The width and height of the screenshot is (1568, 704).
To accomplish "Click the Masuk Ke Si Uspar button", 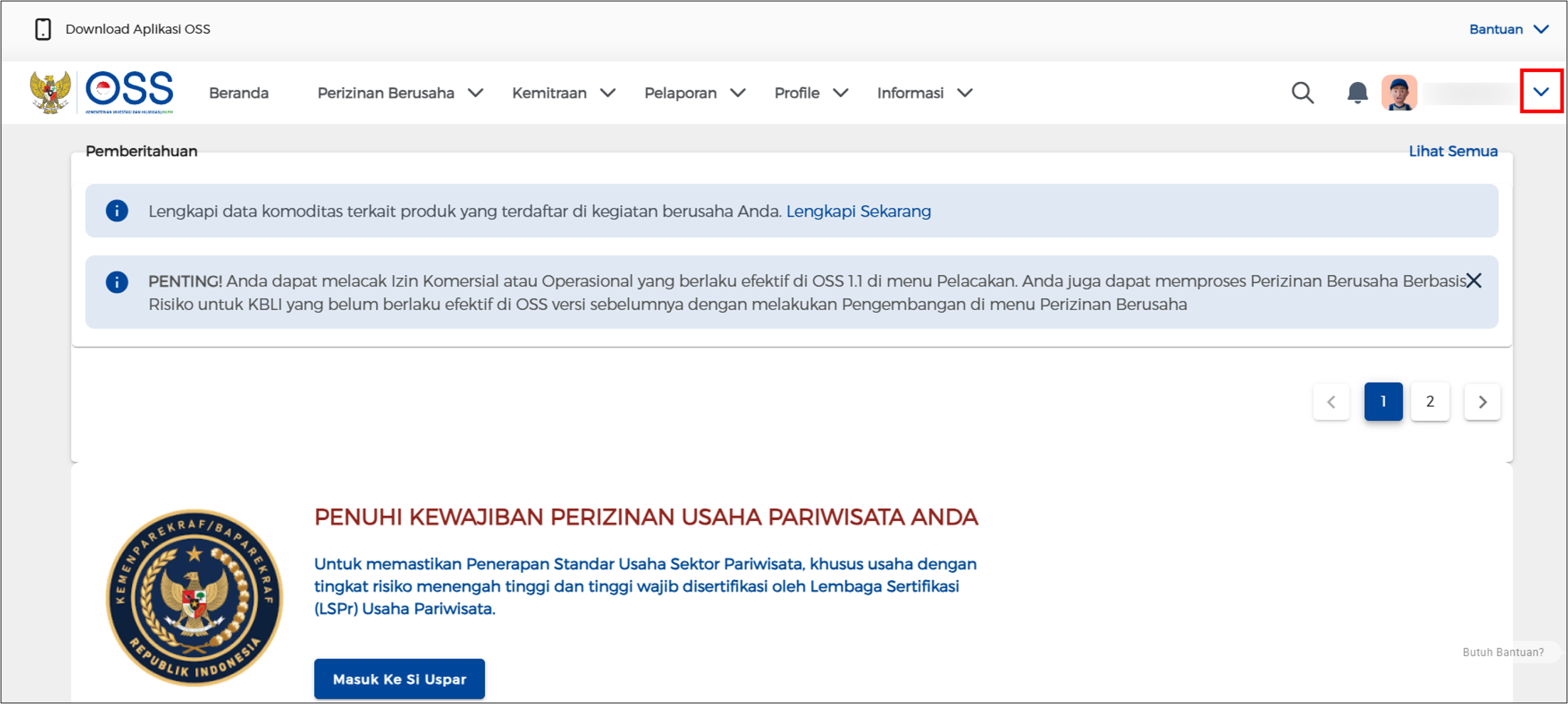I will pyautogui.click(x=399, y=678).
